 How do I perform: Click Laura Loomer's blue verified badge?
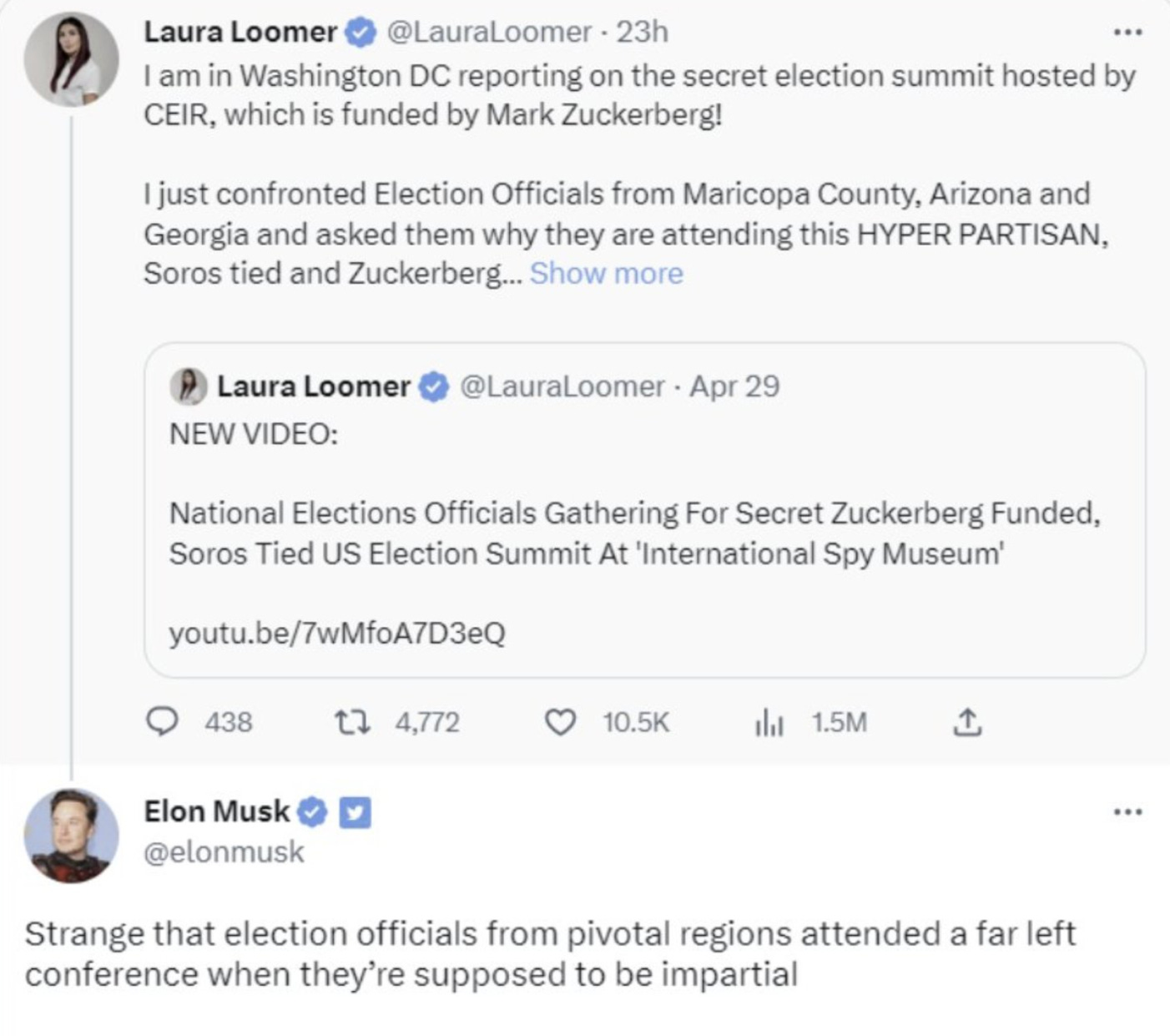[x=360, y=33]
